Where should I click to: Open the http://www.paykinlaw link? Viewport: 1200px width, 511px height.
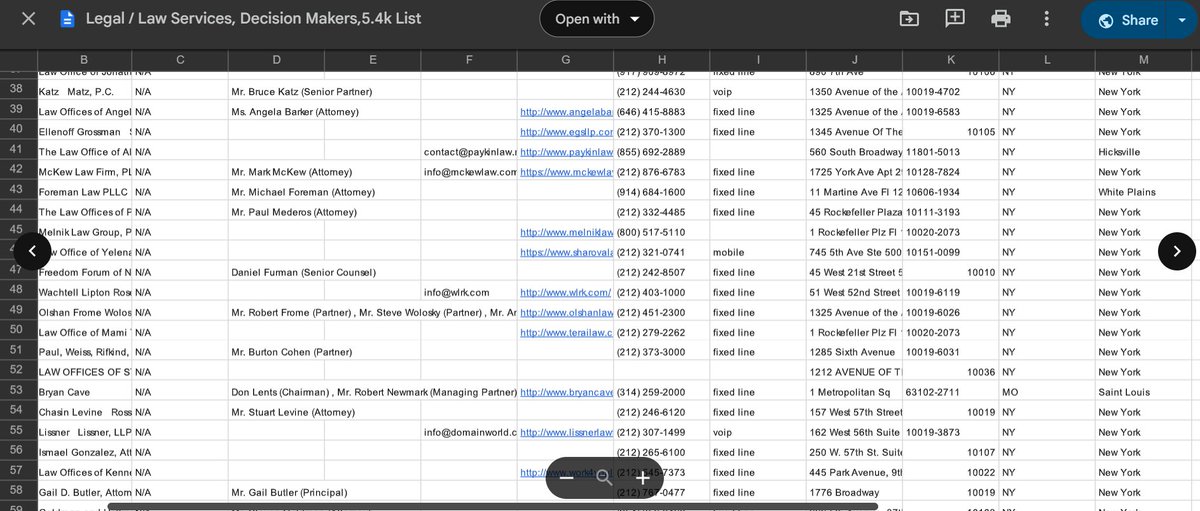566,152
